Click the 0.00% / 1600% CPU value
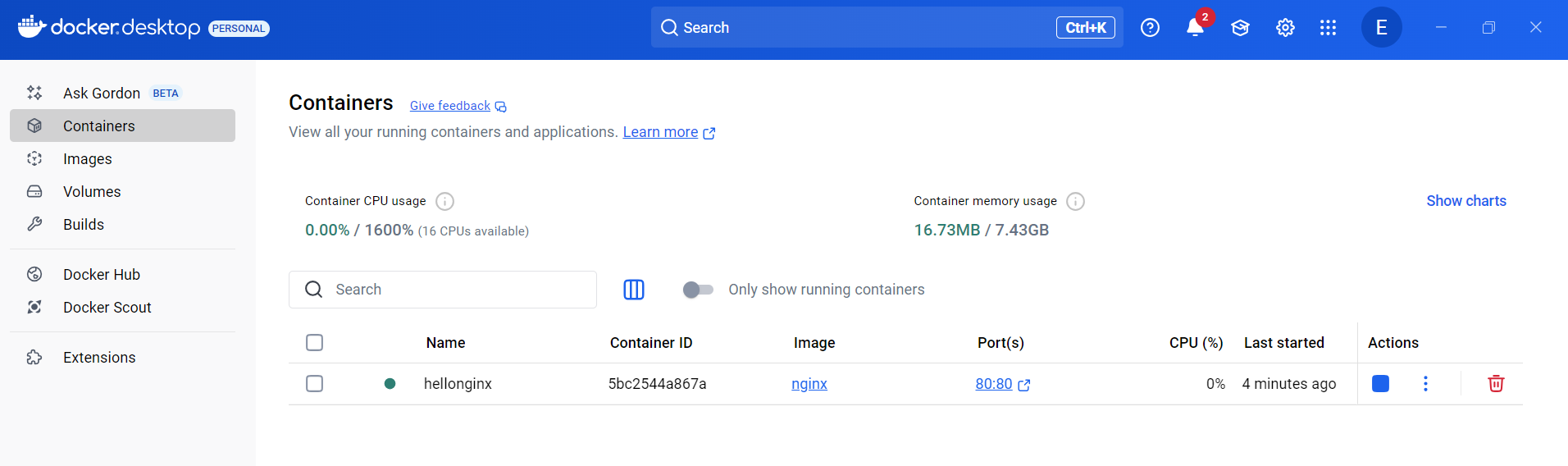 tap(359, 231)
